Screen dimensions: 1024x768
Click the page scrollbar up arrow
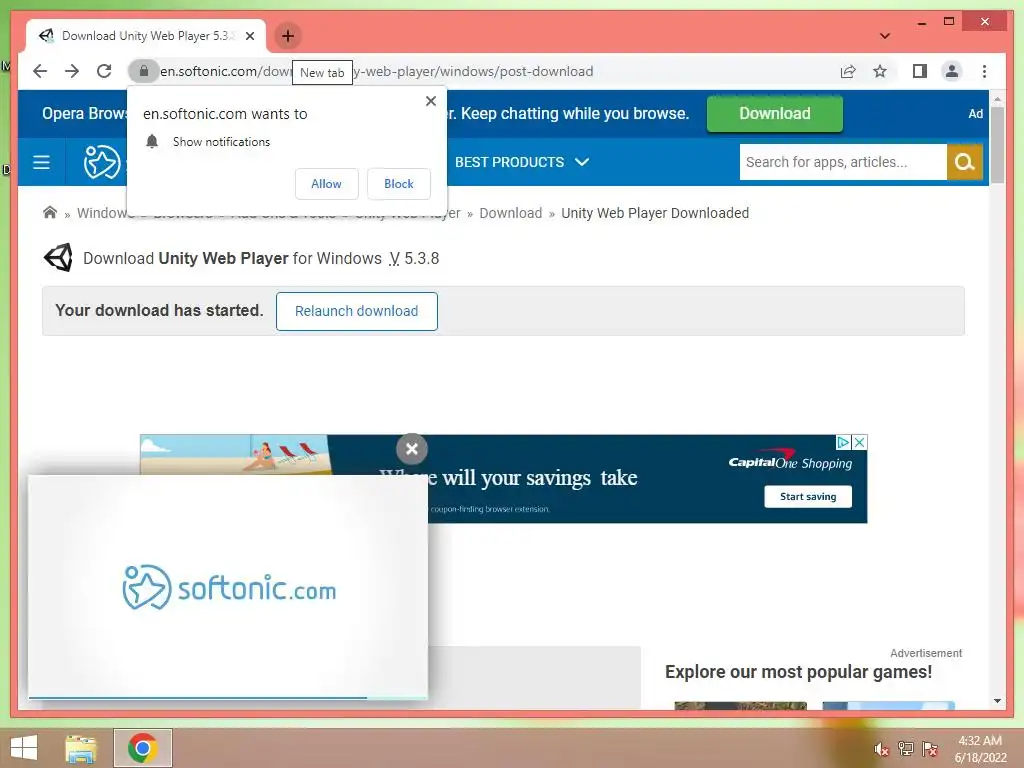997,99
